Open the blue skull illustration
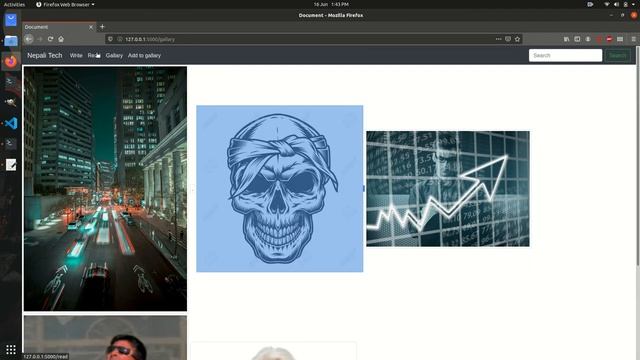This screenshot has width=640, height=360. [x=280, y=189]
